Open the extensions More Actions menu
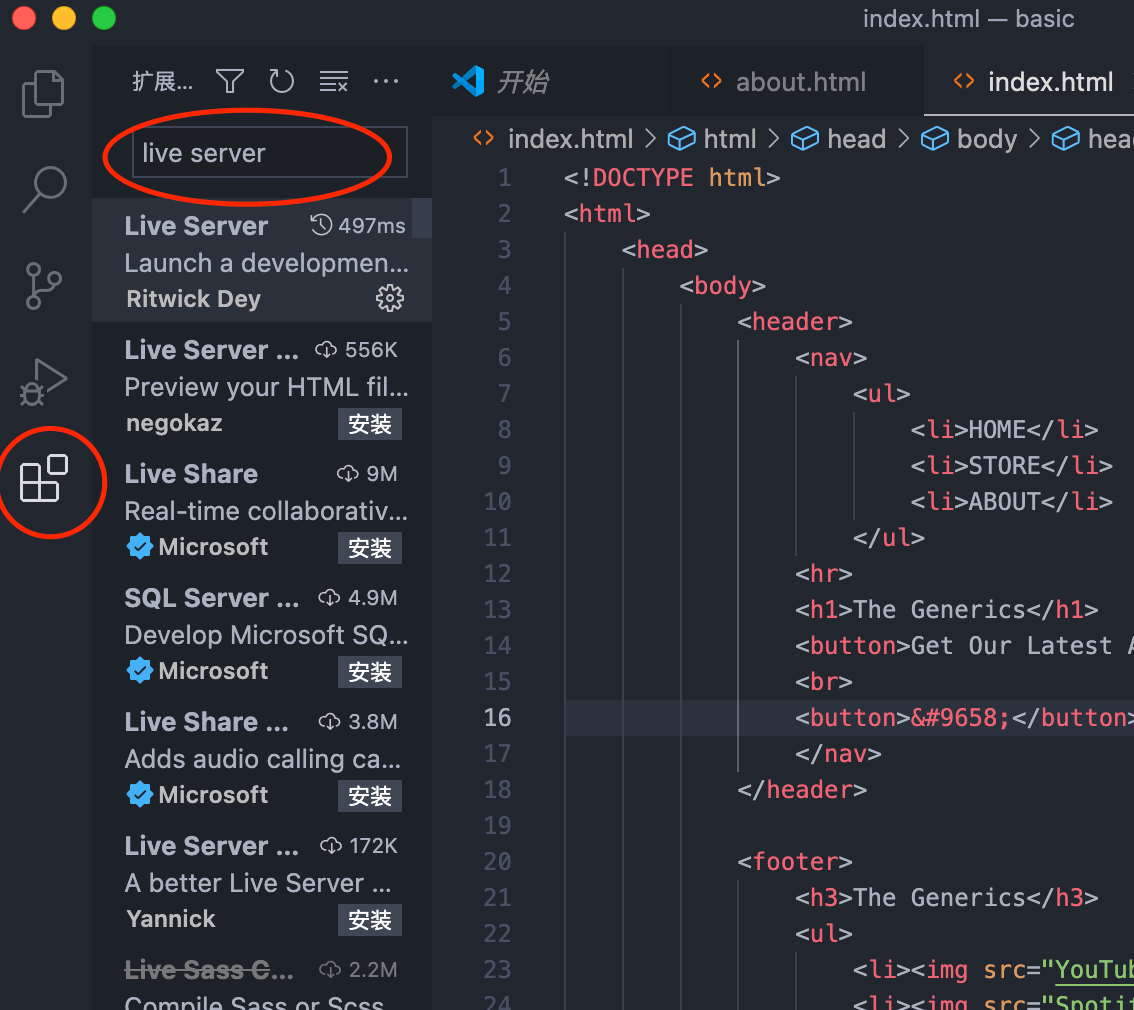Image resolution: width=1134 pixels, height=1010 pixels. (386, 81)
